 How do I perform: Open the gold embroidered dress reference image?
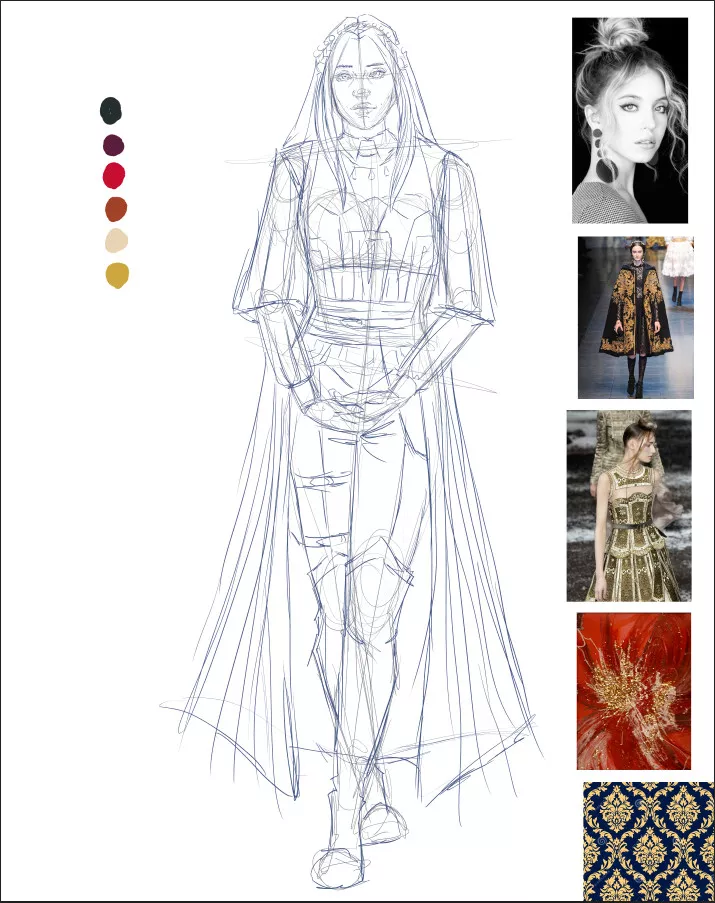point(628,505)
